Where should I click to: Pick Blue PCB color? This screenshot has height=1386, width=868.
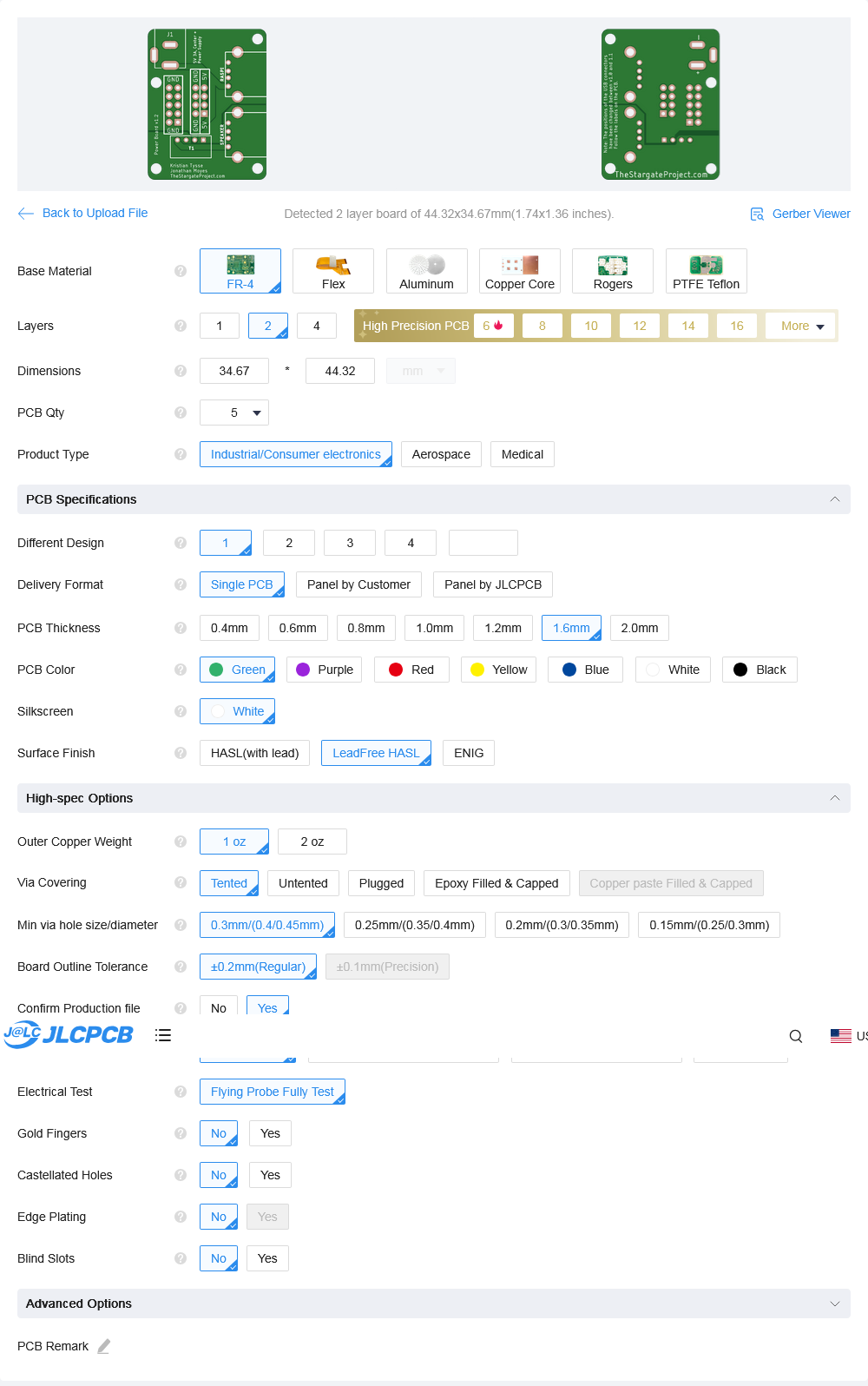pyautogui.click(x=585, y=670)
